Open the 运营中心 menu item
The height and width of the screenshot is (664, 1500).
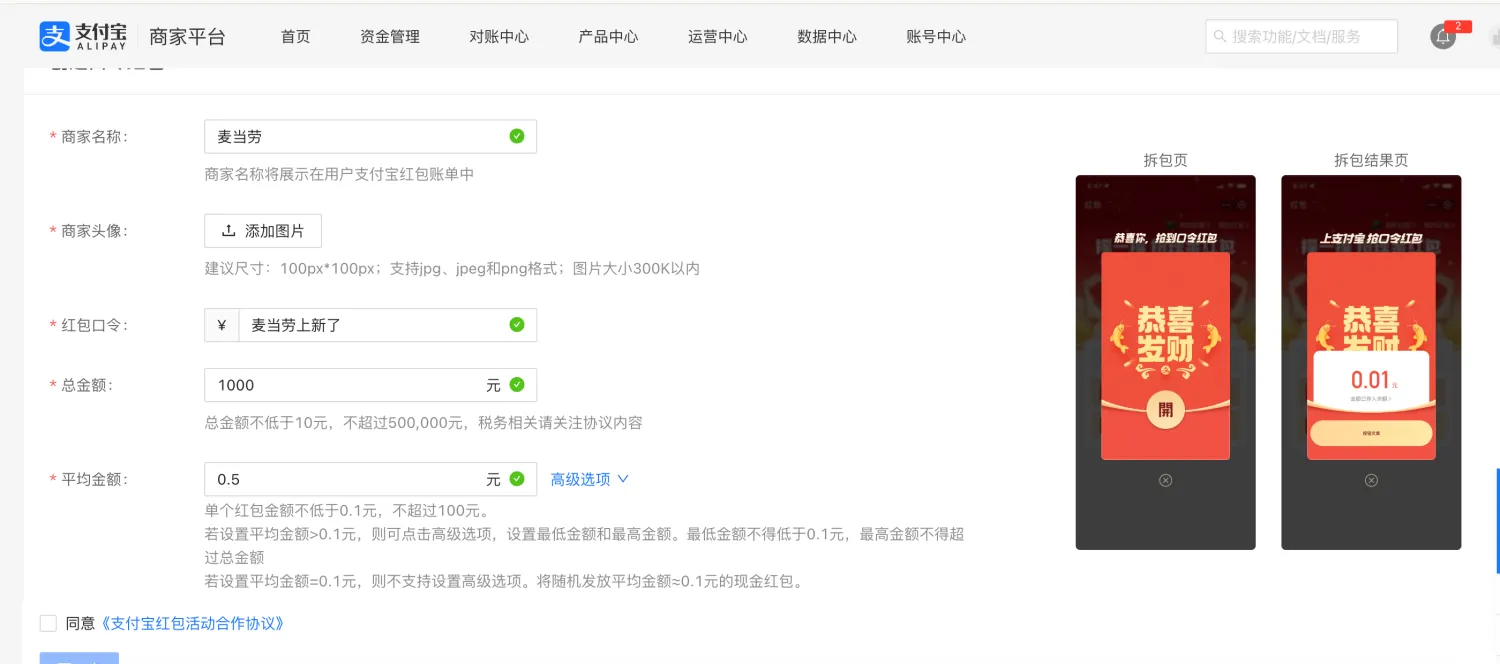coord(718,36)
